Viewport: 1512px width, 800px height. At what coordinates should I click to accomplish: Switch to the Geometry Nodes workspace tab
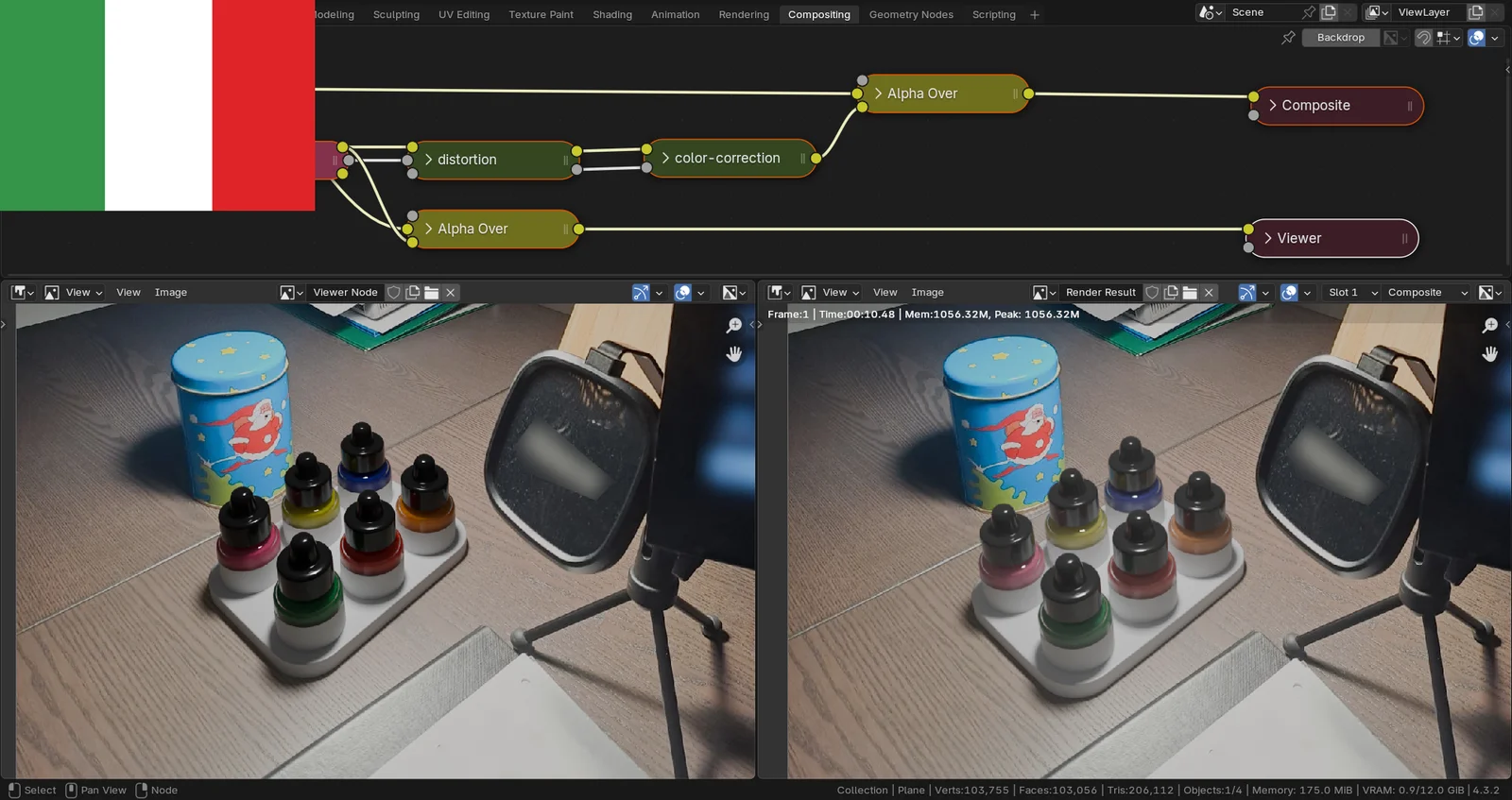coord(910,14)
